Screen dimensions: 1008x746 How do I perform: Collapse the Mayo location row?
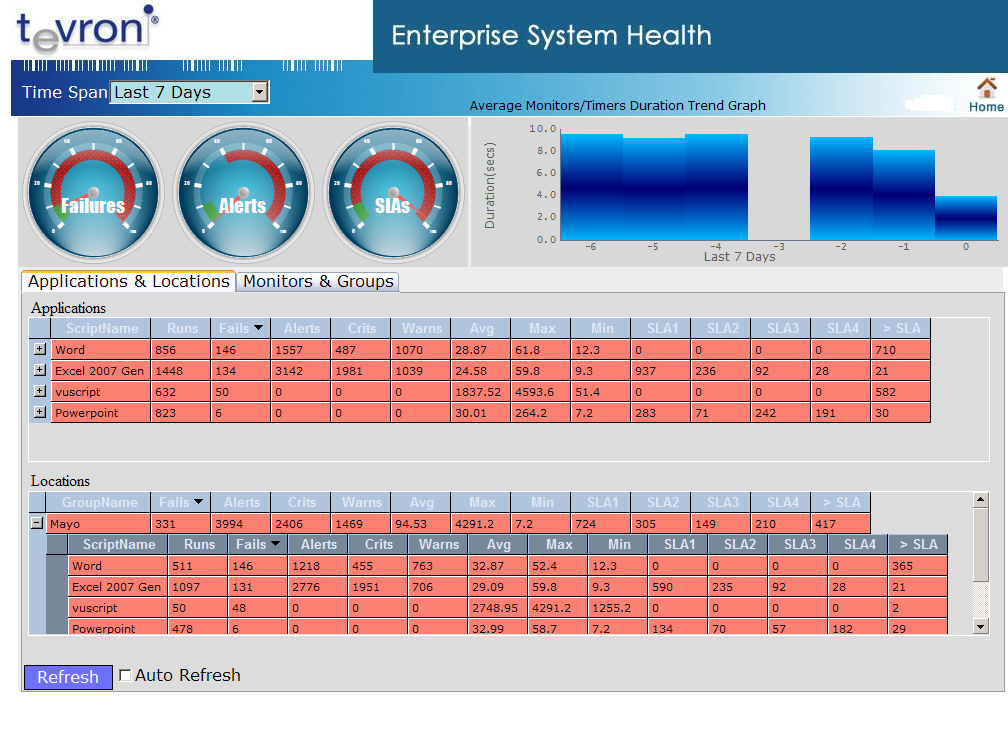(x=37, y=523)
